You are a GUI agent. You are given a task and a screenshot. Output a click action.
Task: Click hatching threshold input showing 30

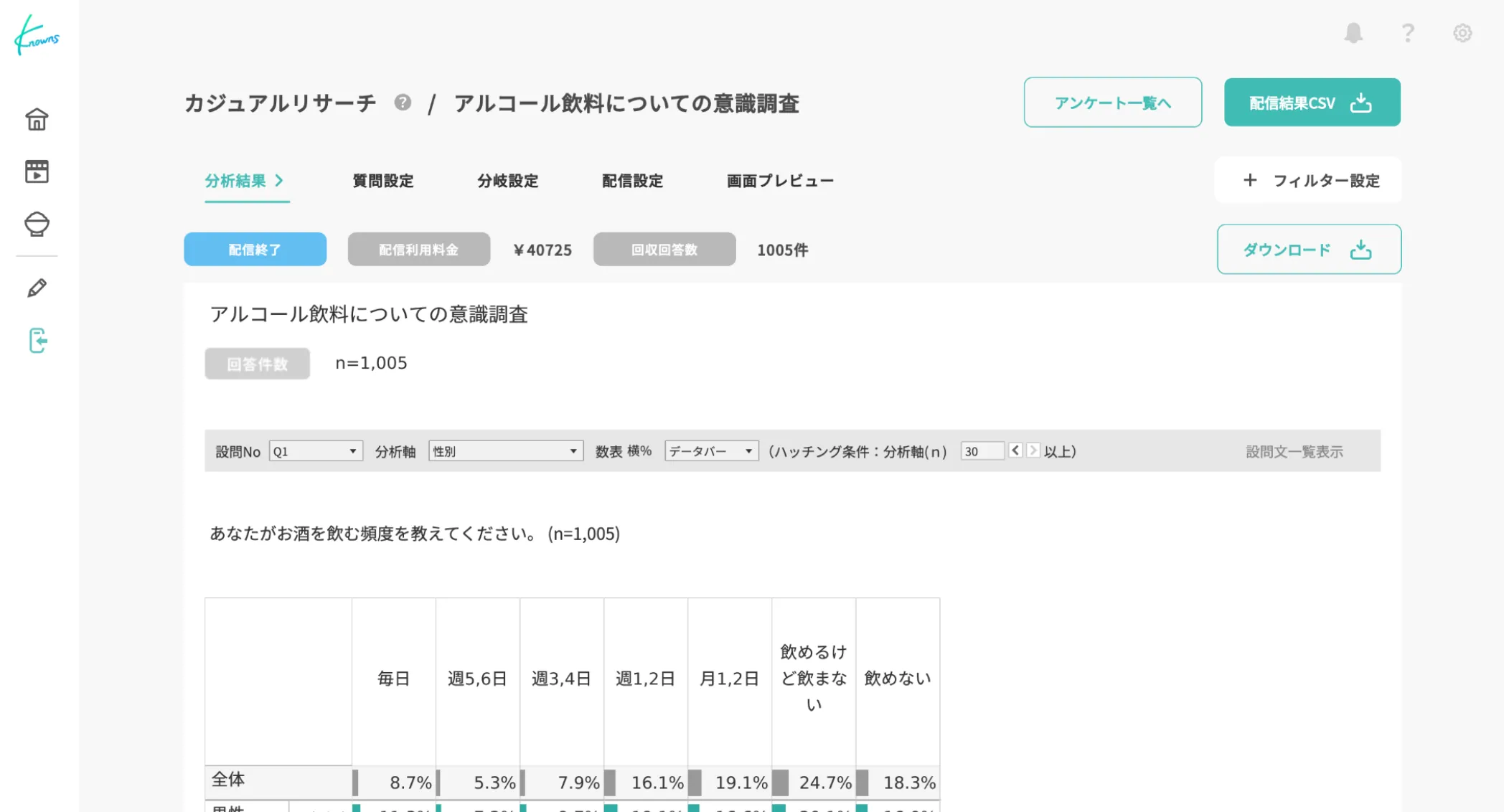pyautogui.click(x=982, y=451)
